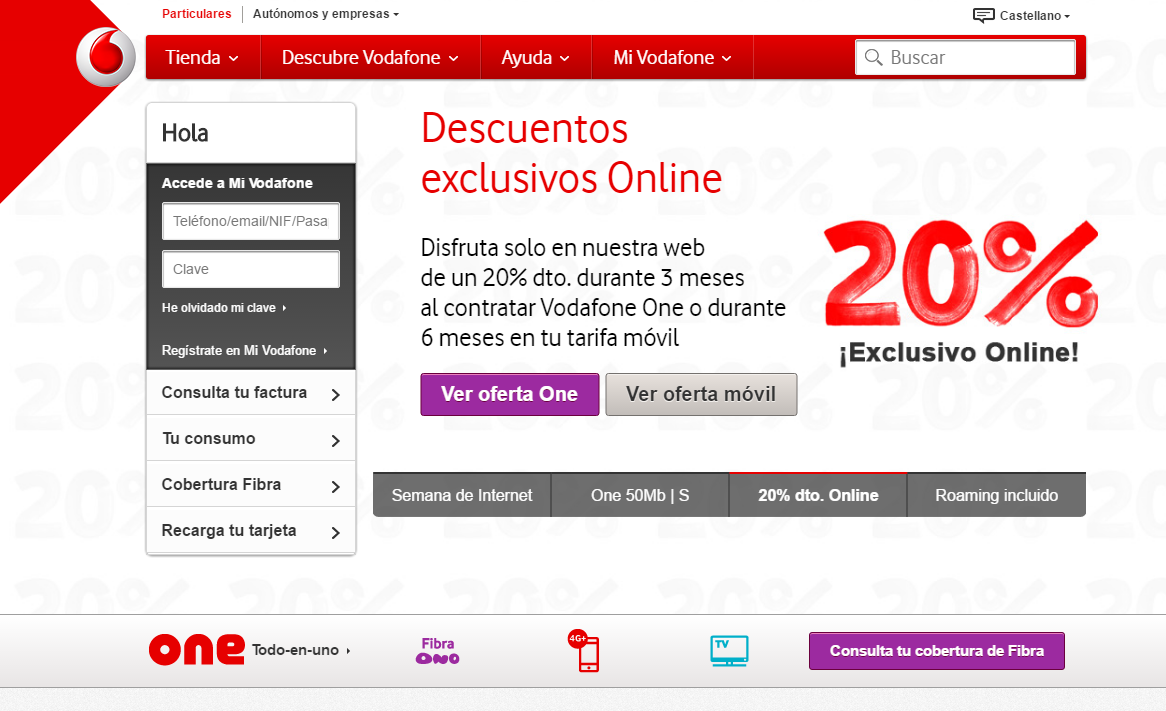The height and width of the screenshot is (711, 1166).
Task: Focus the Teléfono/email/NIF login field
Action: point(251,221)
